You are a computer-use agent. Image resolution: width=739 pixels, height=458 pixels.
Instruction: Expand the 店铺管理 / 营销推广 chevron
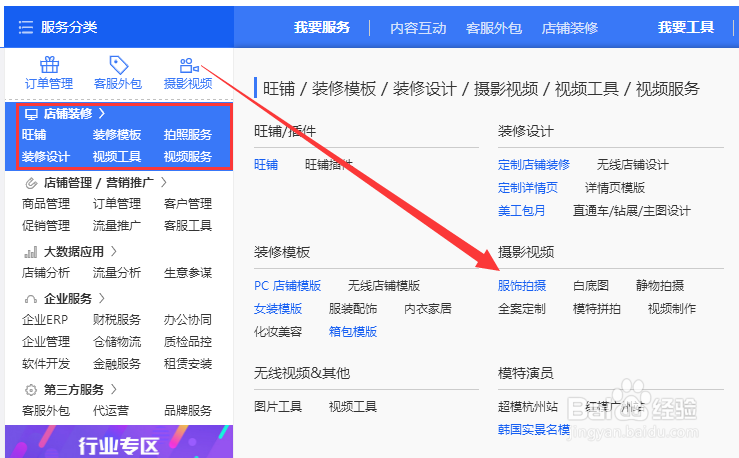click(164, 182)
